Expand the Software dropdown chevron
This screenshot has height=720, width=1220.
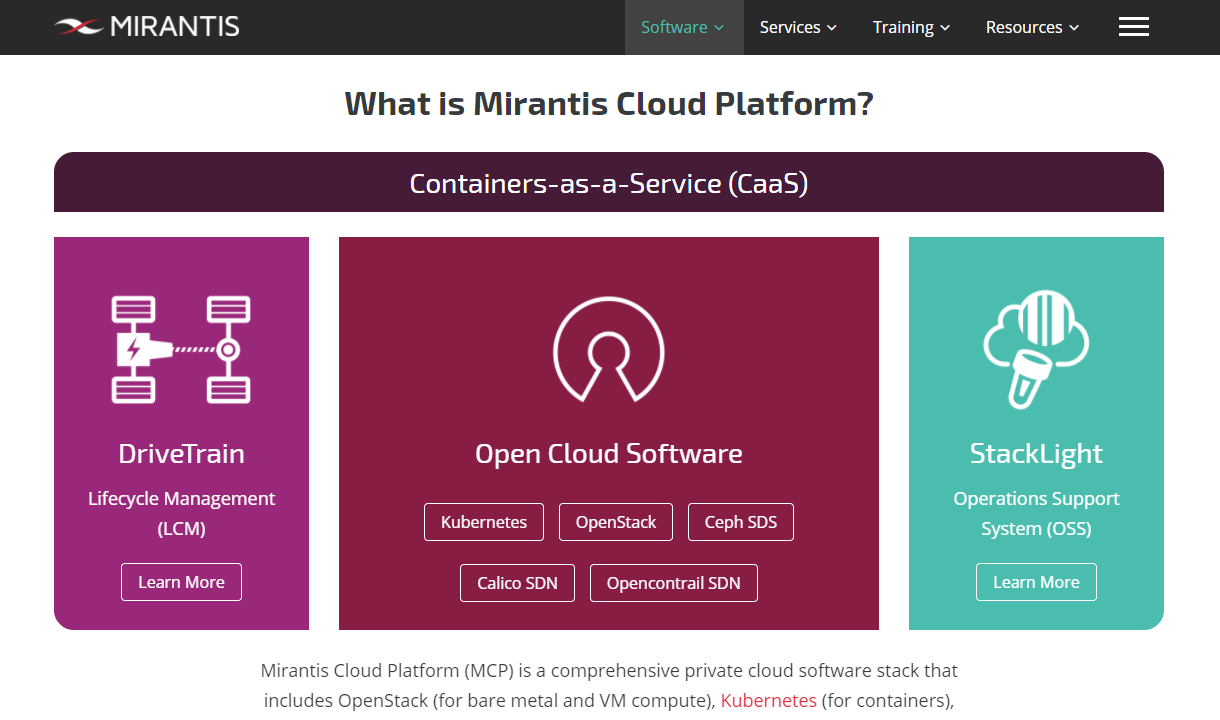719,28
